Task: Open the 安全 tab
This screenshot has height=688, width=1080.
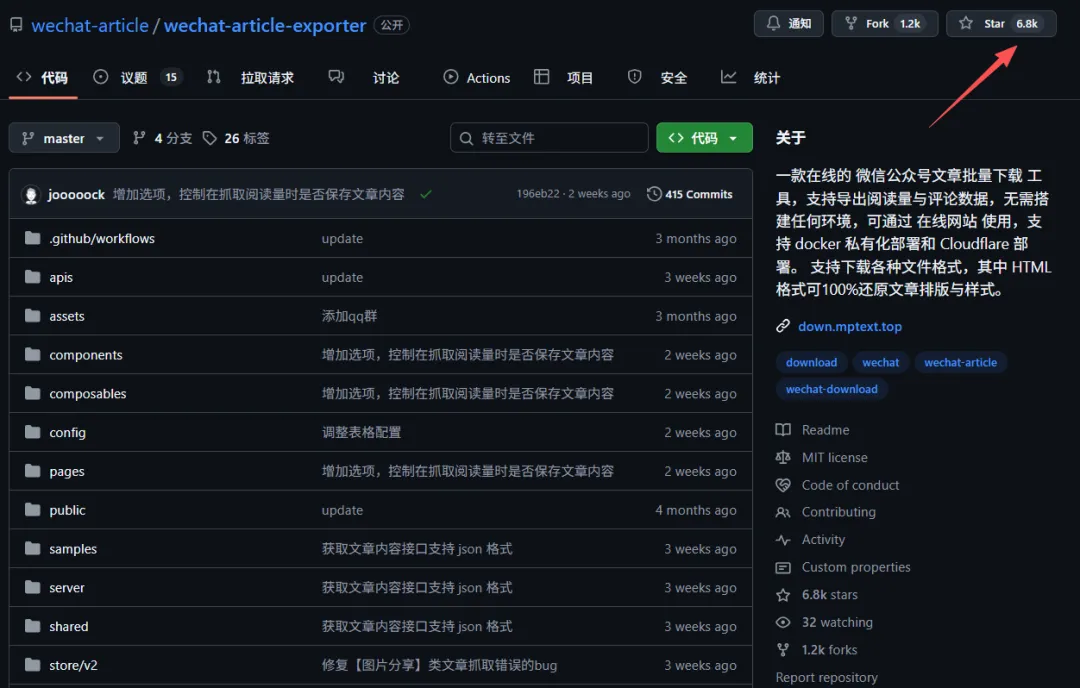Action: tap(657, 78)
